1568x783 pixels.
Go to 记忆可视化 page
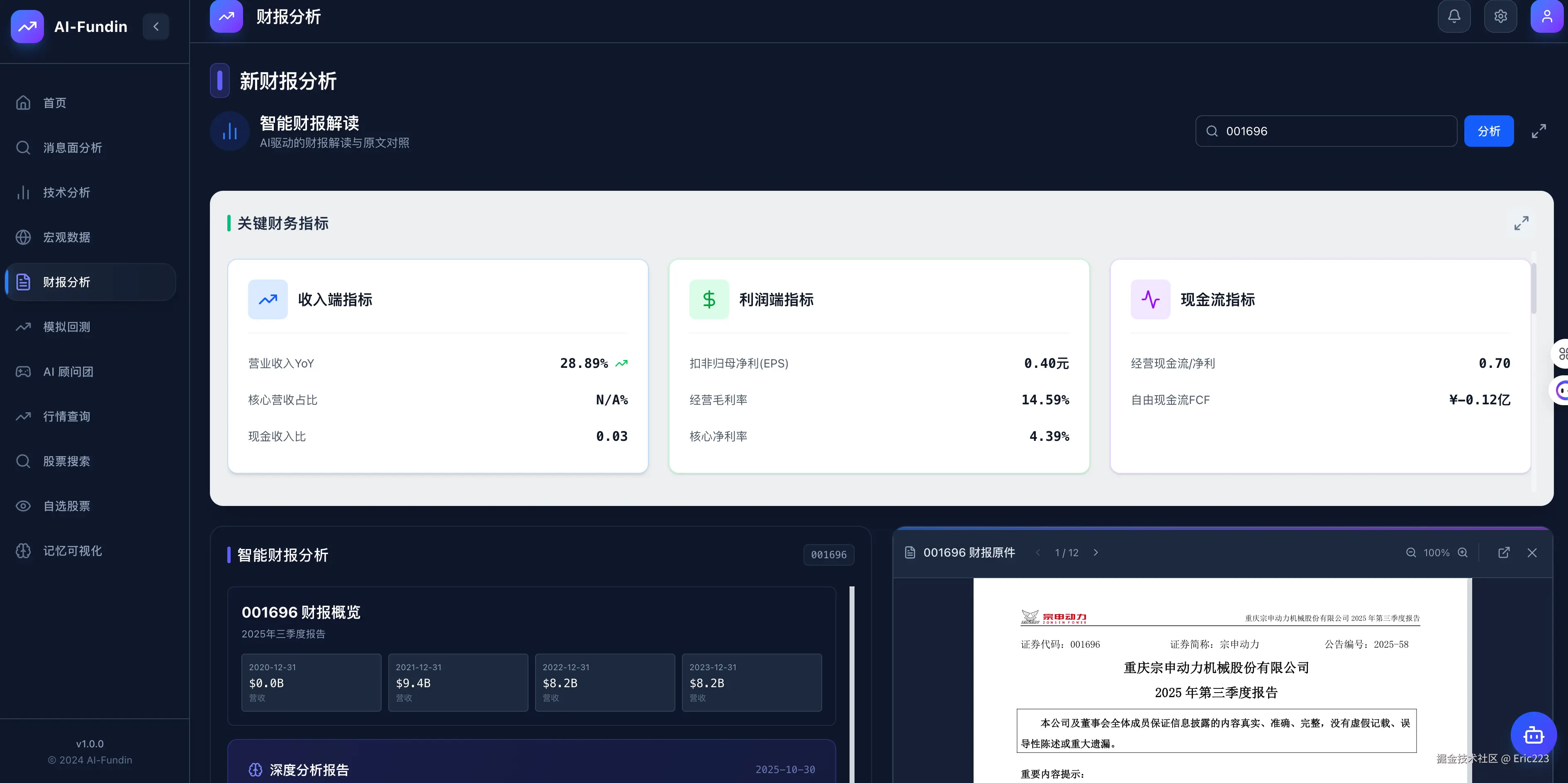pyautogui.click(x=72, y=551)
